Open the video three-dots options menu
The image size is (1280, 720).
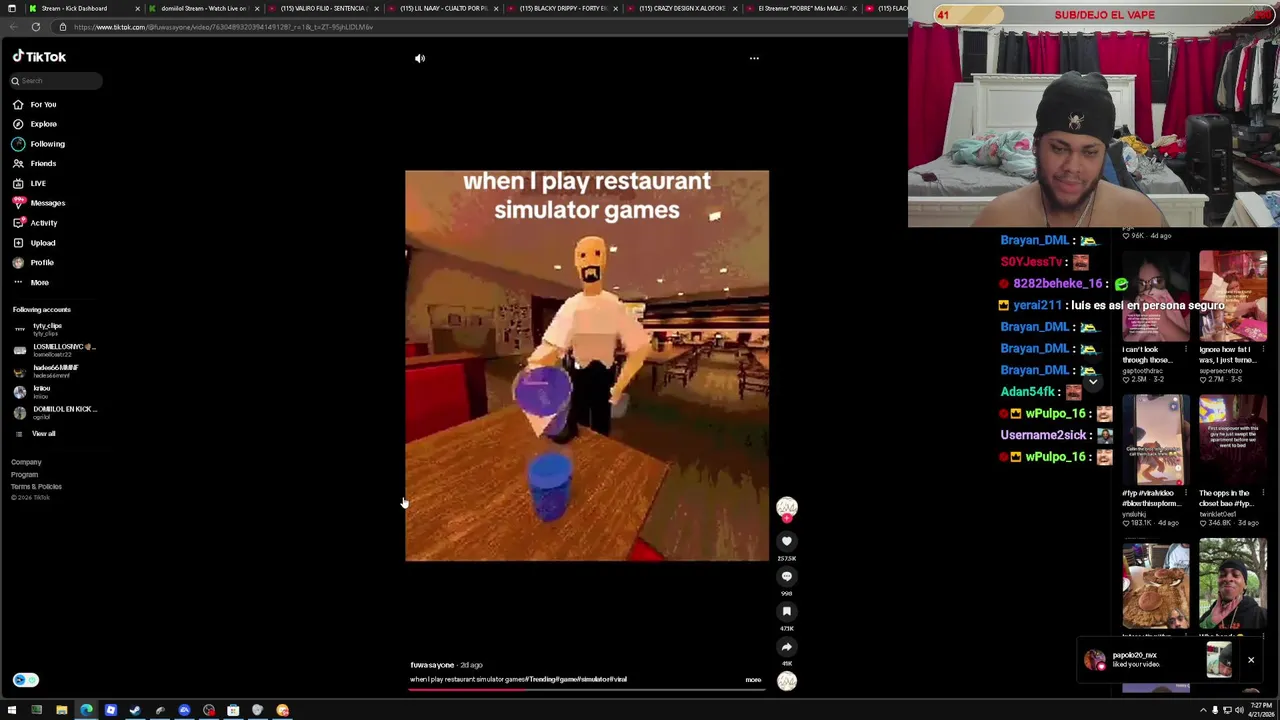click(754, 58)
